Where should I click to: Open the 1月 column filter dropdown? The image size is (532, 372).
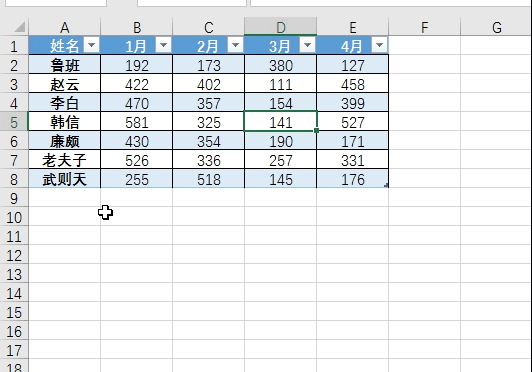pyautogui.click(x=163, y=45)
